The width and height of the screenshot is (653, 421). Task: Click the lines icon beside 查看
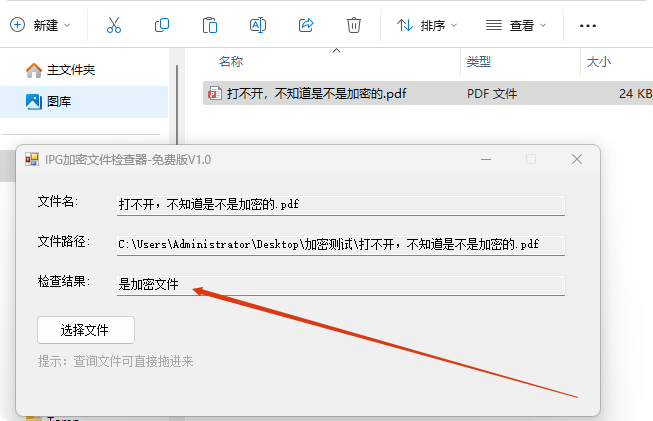[x=493, y=25]
